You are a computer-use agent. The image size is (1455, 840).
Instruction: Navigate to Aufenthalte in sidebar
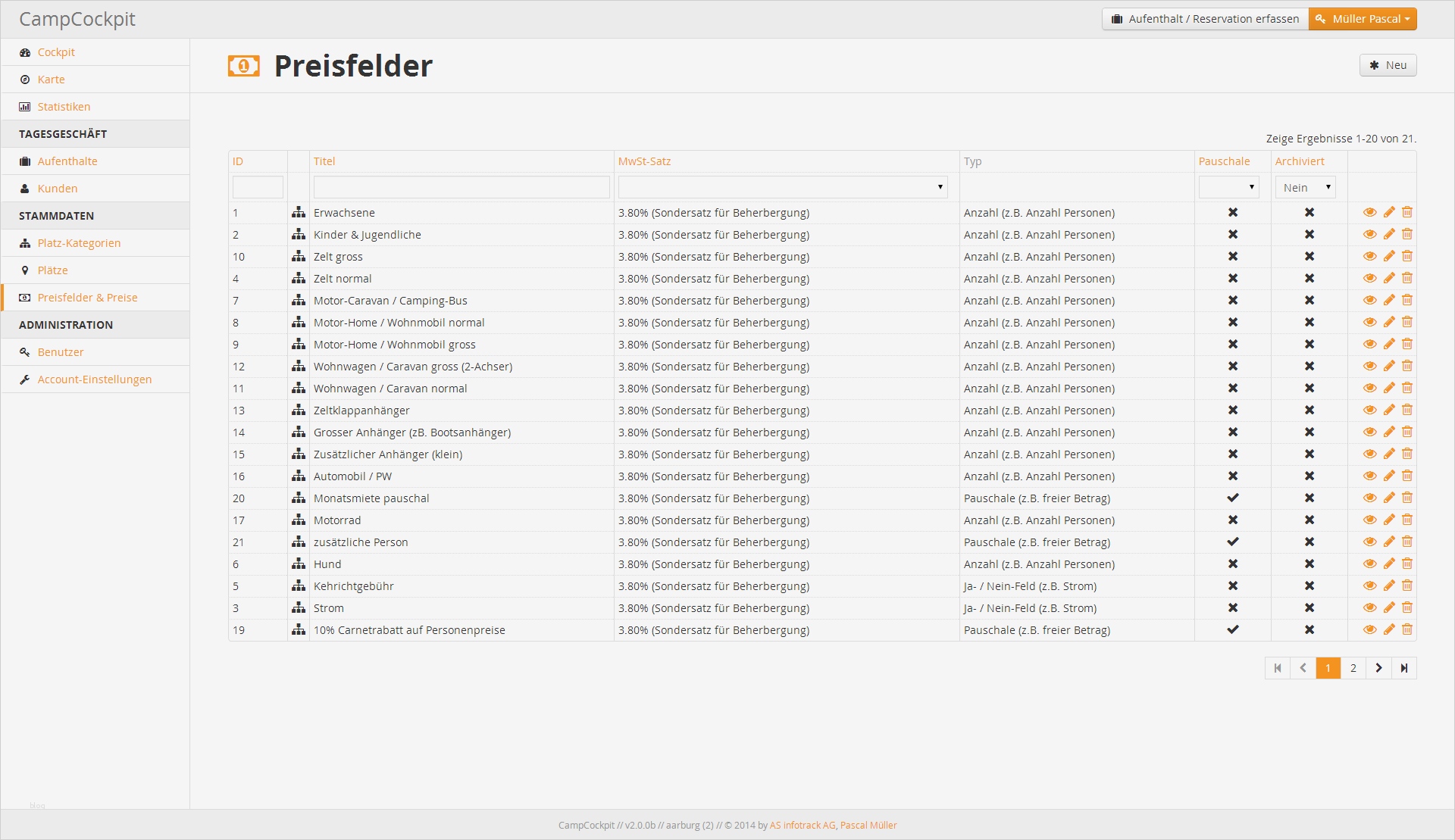click(x=67, y=161)
